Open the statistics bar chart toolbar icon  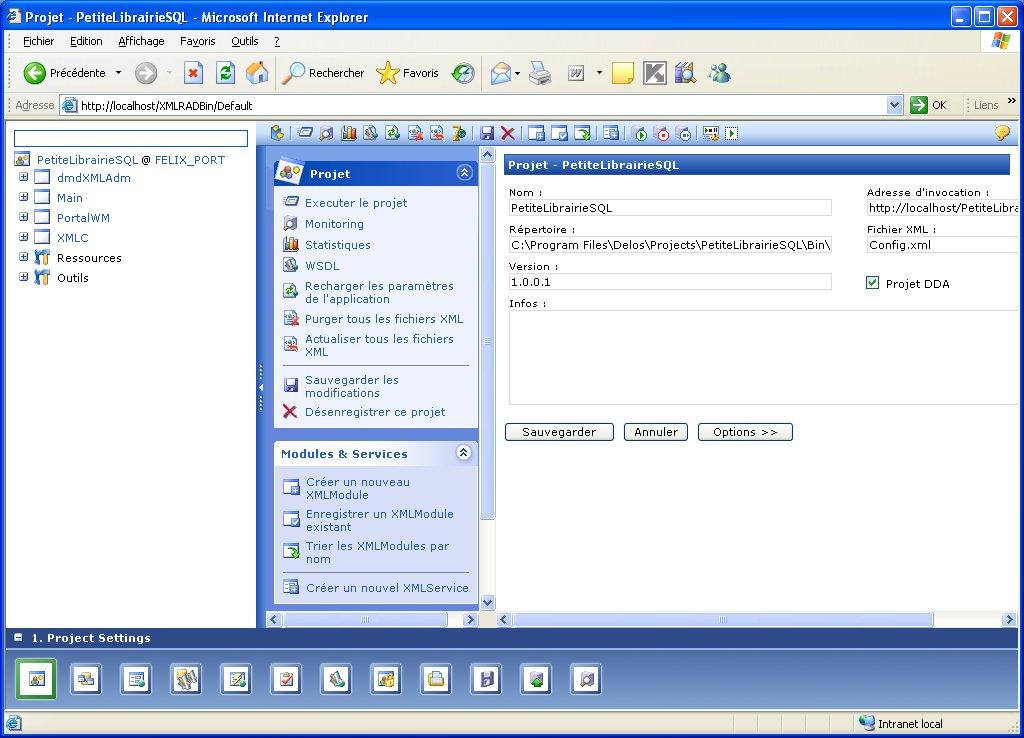click(x=349, y=133)
